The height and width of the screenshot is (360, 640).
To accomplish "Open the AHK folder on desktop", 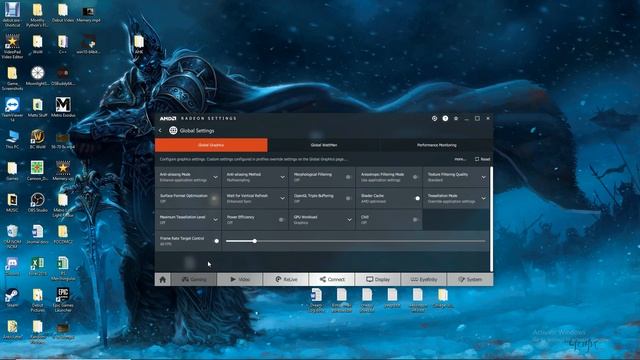I will [139, 44].
